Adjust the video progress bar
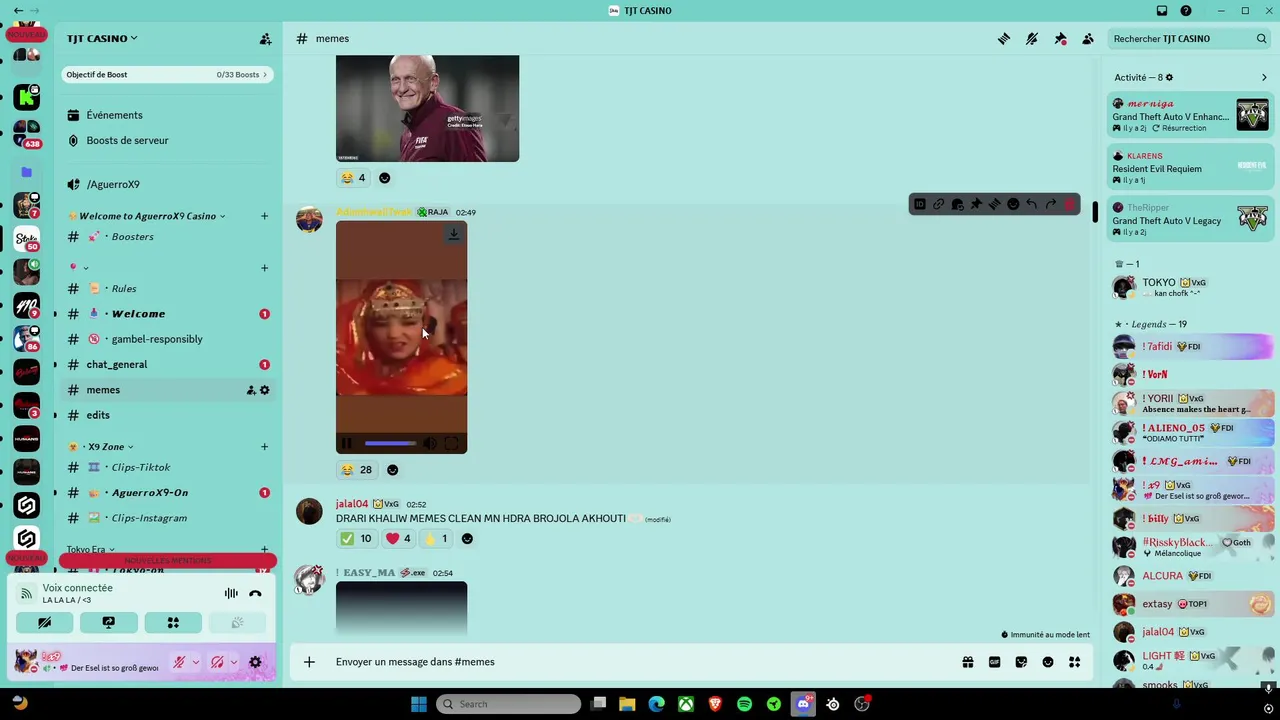1280x720 pixels. point(390,443)
